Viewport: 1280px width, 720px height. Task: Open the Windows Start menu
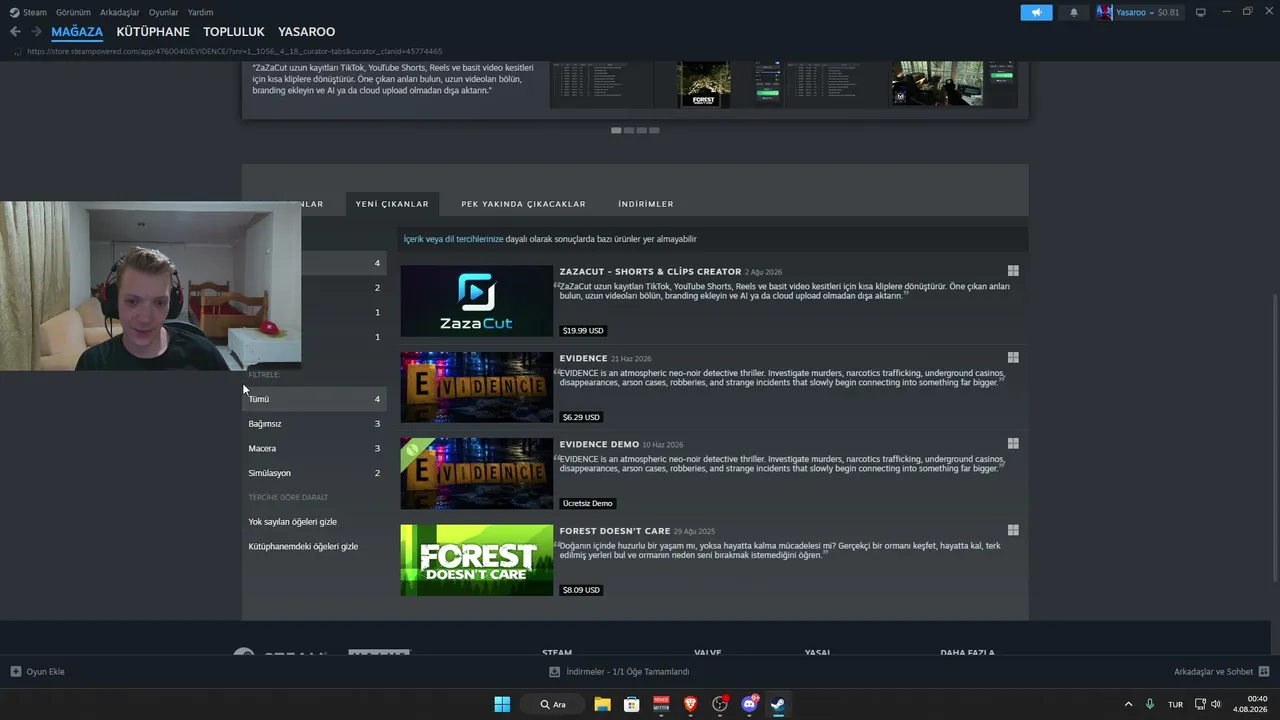pyautogui.click(x=502, y=704)
